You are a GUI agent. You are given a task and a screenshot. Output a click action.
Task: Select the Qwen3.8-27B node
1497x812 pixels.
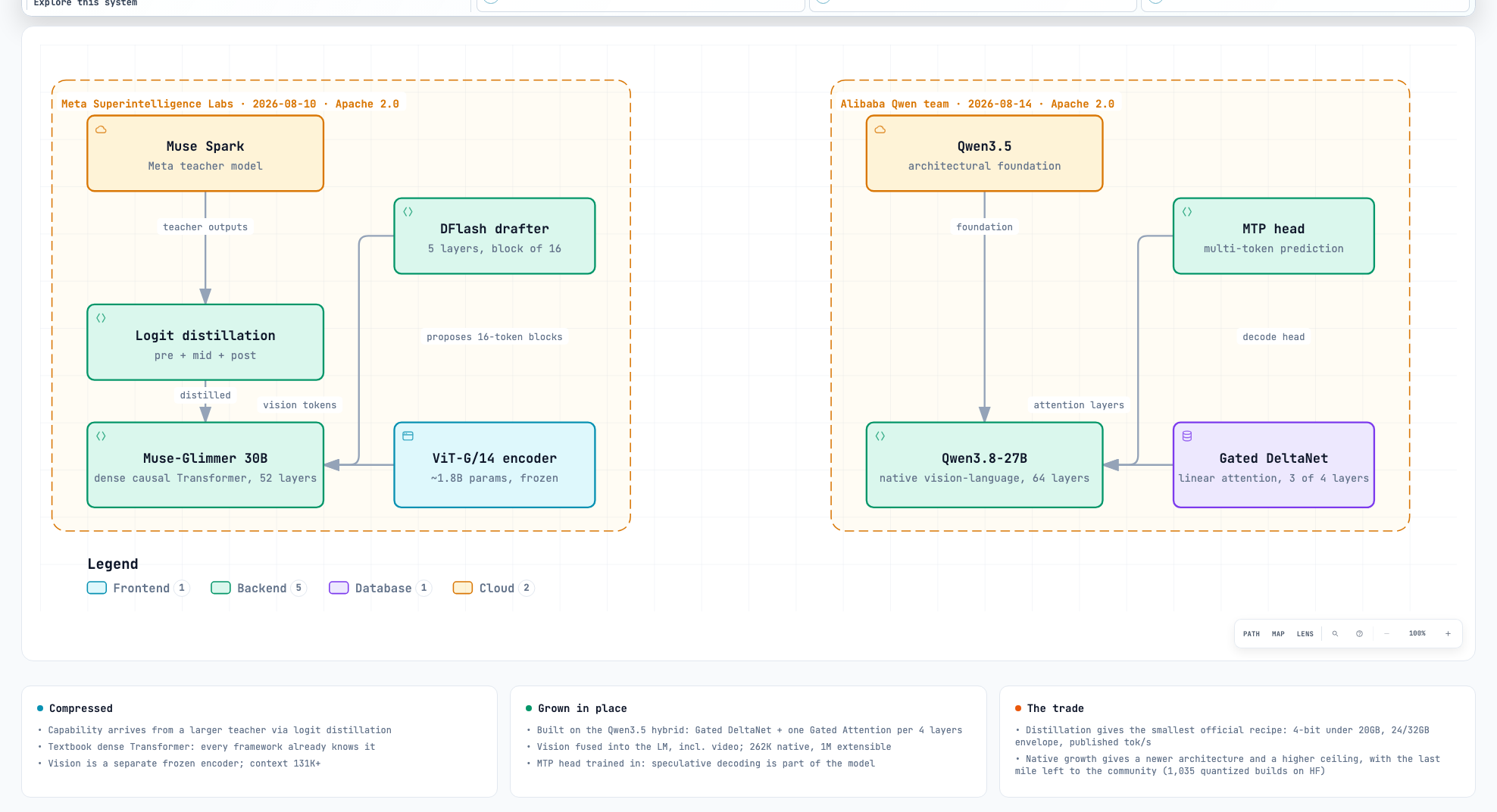click(984, 465)
